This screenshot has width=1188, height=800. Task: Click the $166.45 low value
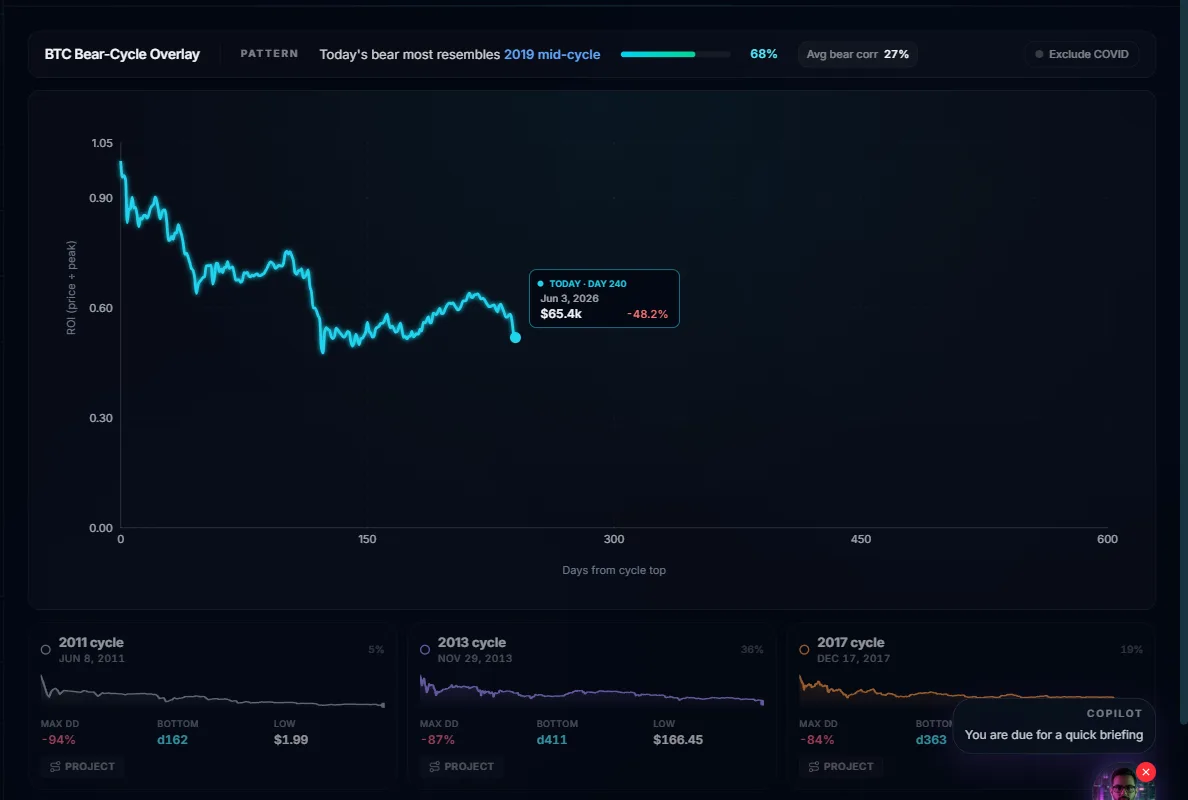pyautogui.click(x=678, y=740)
